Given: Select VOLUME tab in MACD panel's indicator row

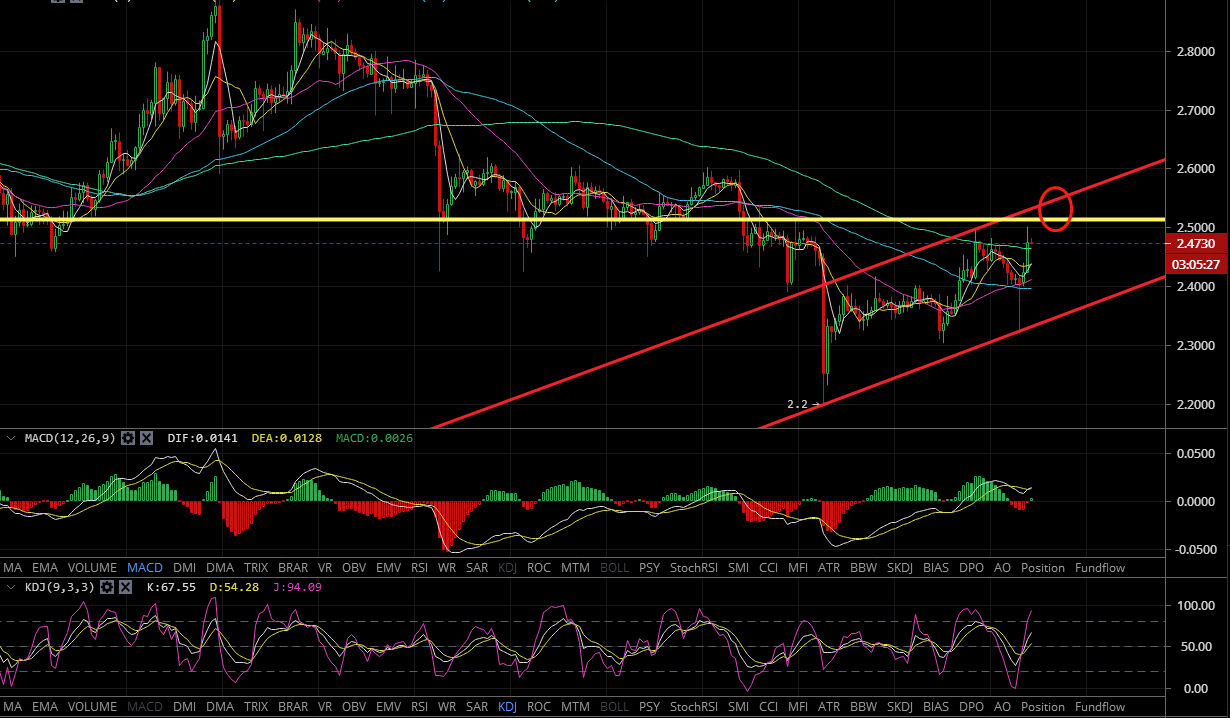Looking at the screenshot, I should (x=91, y=567).
